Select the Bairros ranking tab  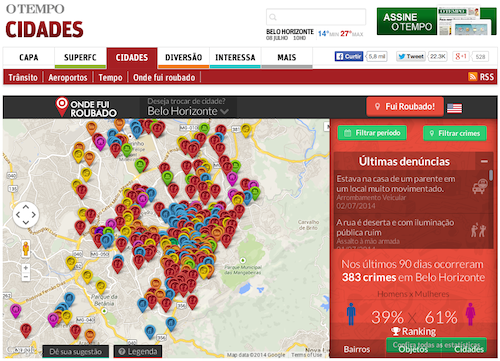(x=357, y=349)
